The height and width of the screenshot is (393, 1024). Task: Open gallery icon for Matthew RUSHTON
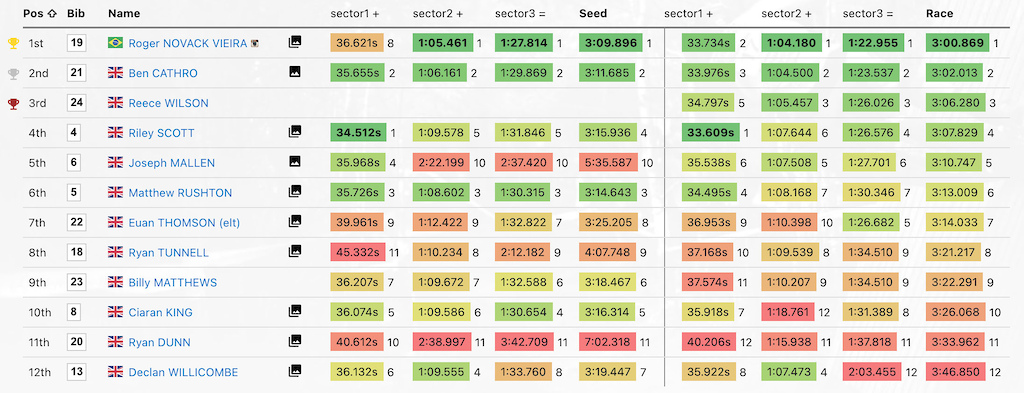click(295, 192)
